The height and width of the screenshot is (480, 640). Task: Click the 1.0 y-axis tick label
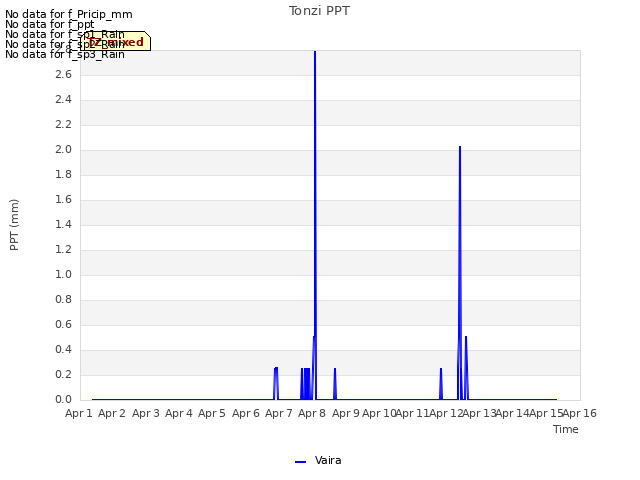(63, 274)
